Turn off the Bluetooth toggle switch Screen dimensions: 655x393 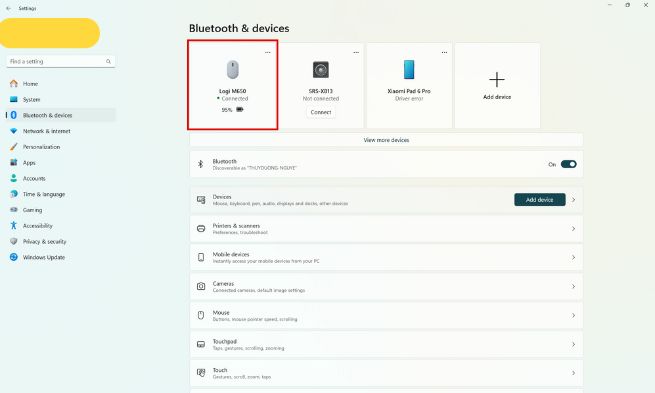[569, 164]
